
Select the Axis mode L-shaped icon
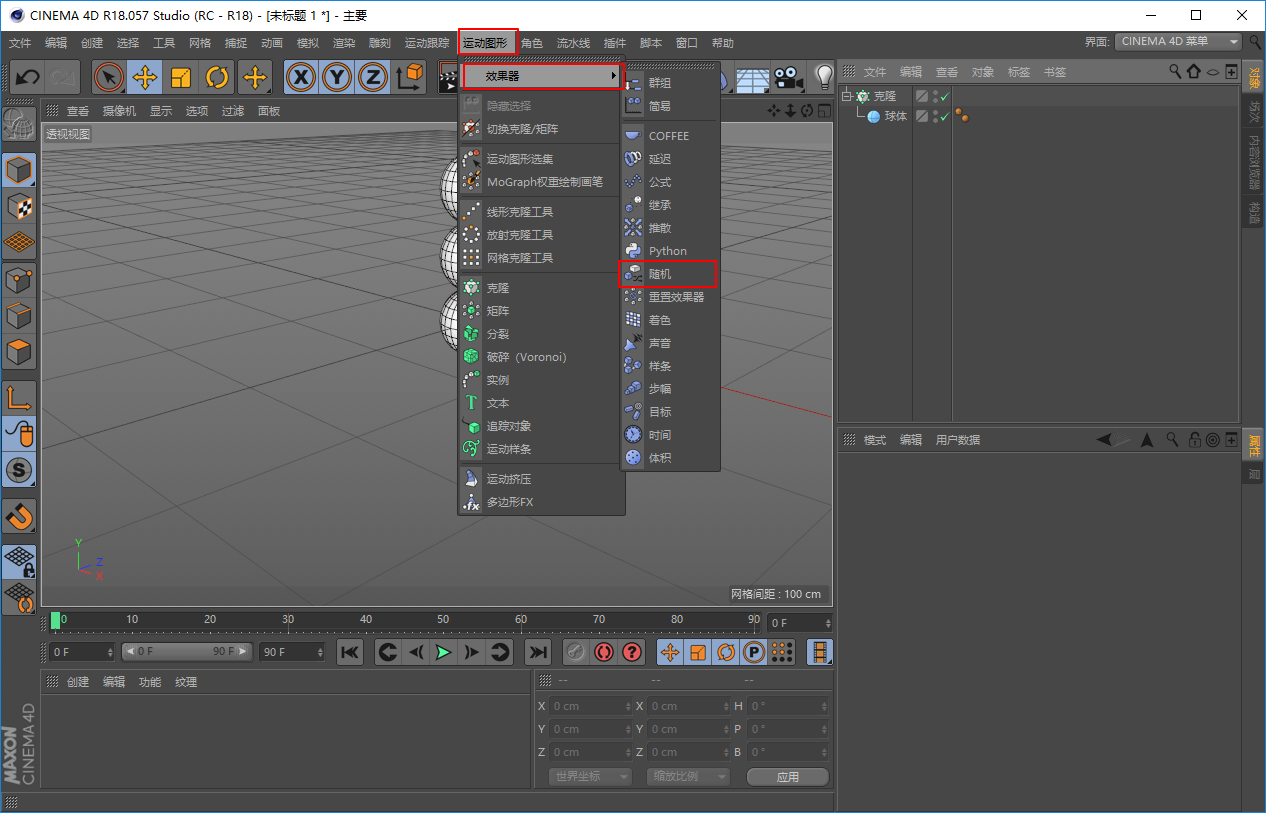(20, 398)
